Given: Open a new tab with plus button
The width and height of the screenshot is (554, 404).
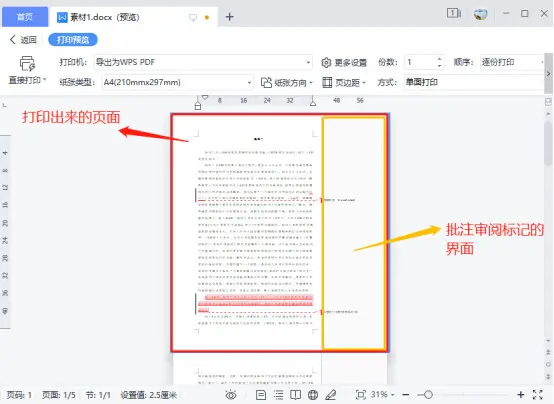Looking at the screenshot, I should (x=230, y=17).
